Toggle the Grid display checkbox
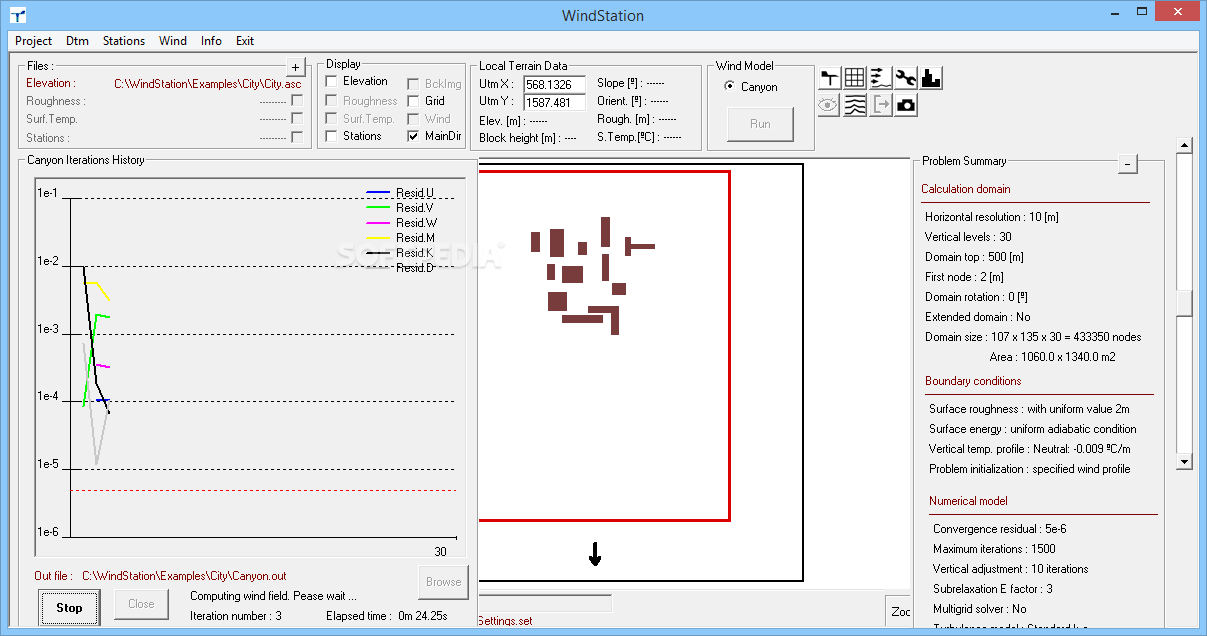Image resolution: width=1207 pixels, height=636 pixels. 414,101
